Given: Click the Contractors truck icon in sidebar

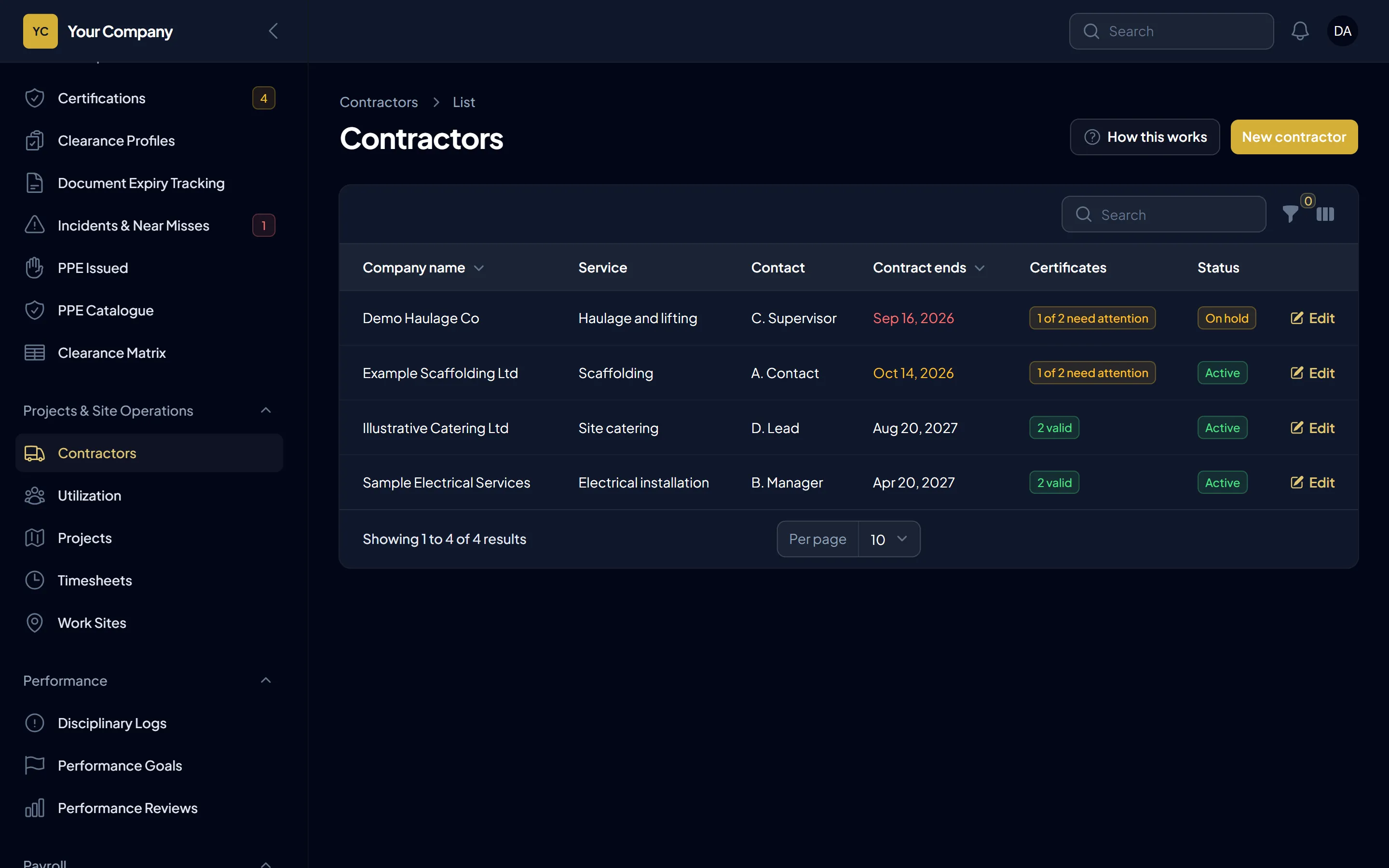Looking at the screenshot, I should (x=34, y=453).
